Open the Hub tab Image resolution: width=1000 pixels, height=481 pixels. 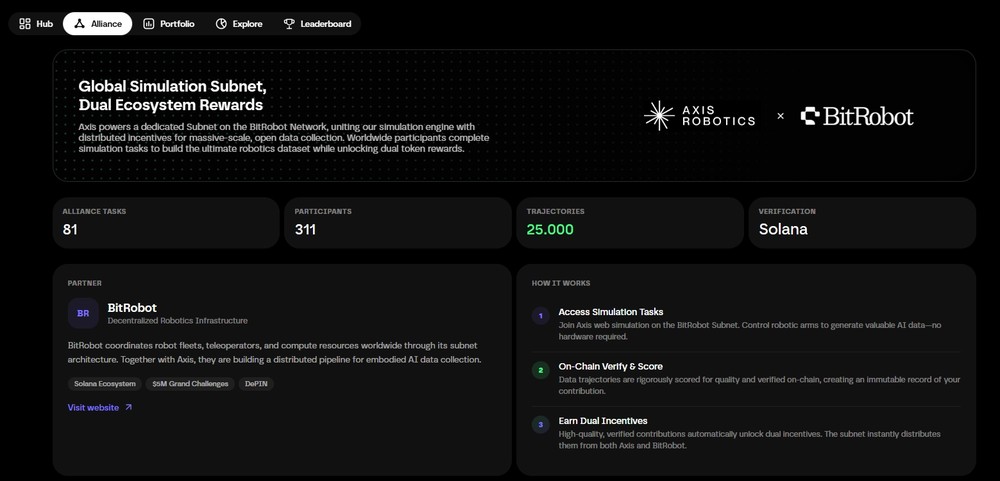coord(36,24)
